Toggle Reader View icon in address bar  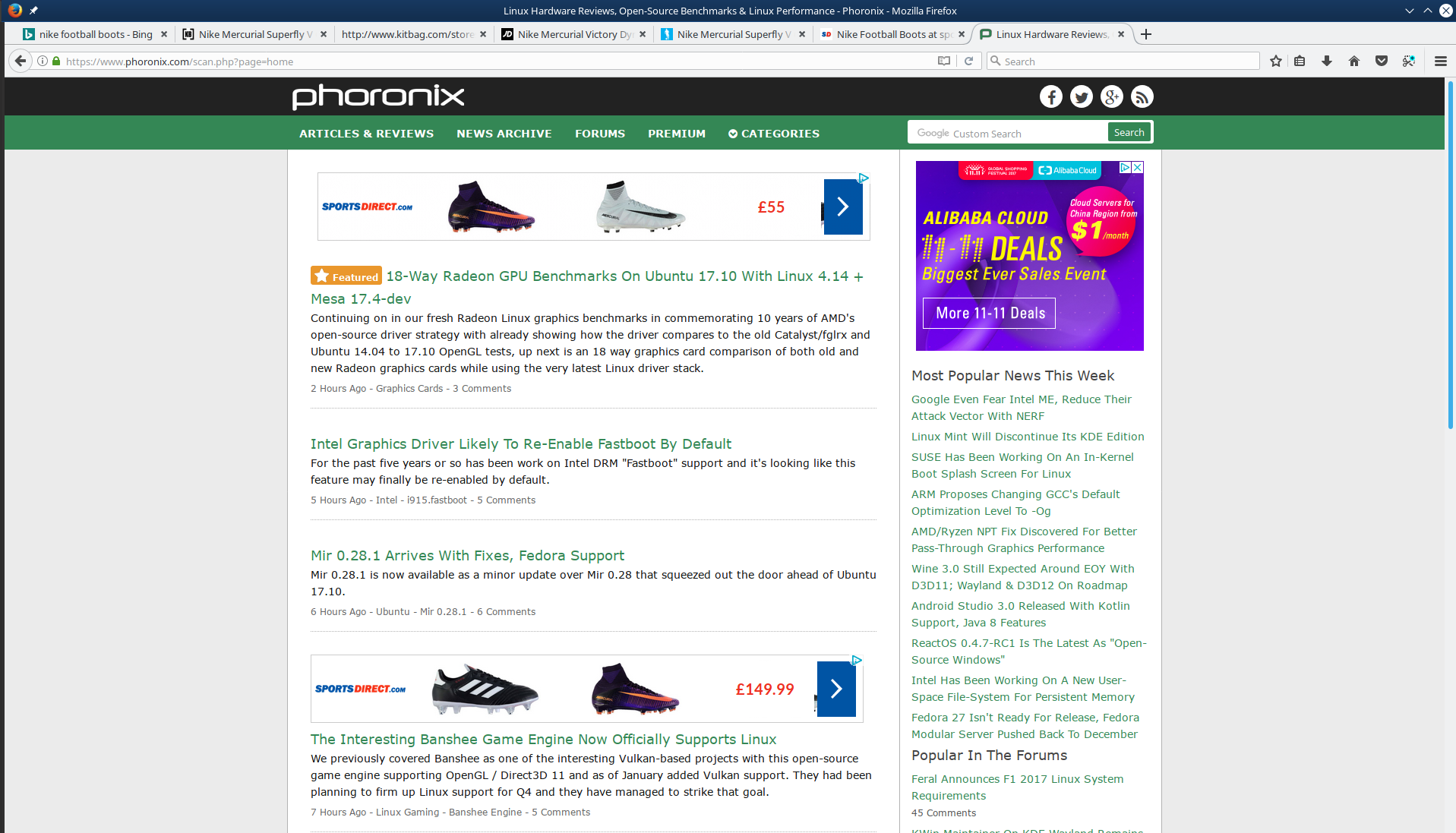click(944, 62)
